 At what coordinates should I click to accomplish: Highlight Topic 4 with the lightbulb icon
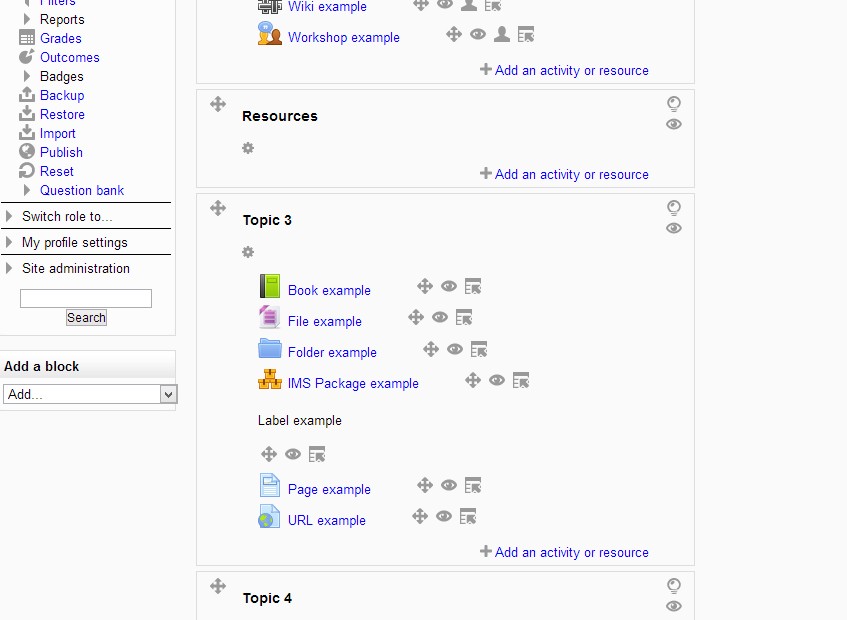674,585
